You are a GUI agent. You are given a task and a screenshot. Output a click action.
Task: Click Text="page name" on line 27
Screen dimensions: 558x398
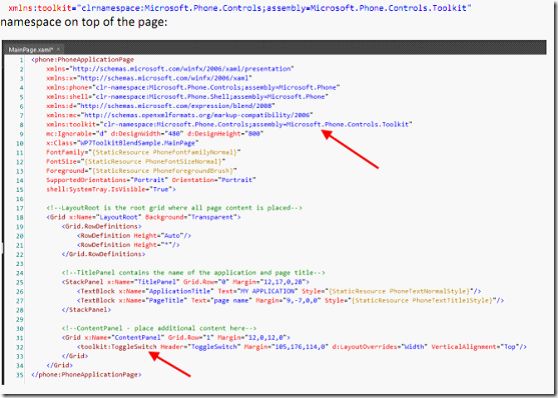click(222, 300)
